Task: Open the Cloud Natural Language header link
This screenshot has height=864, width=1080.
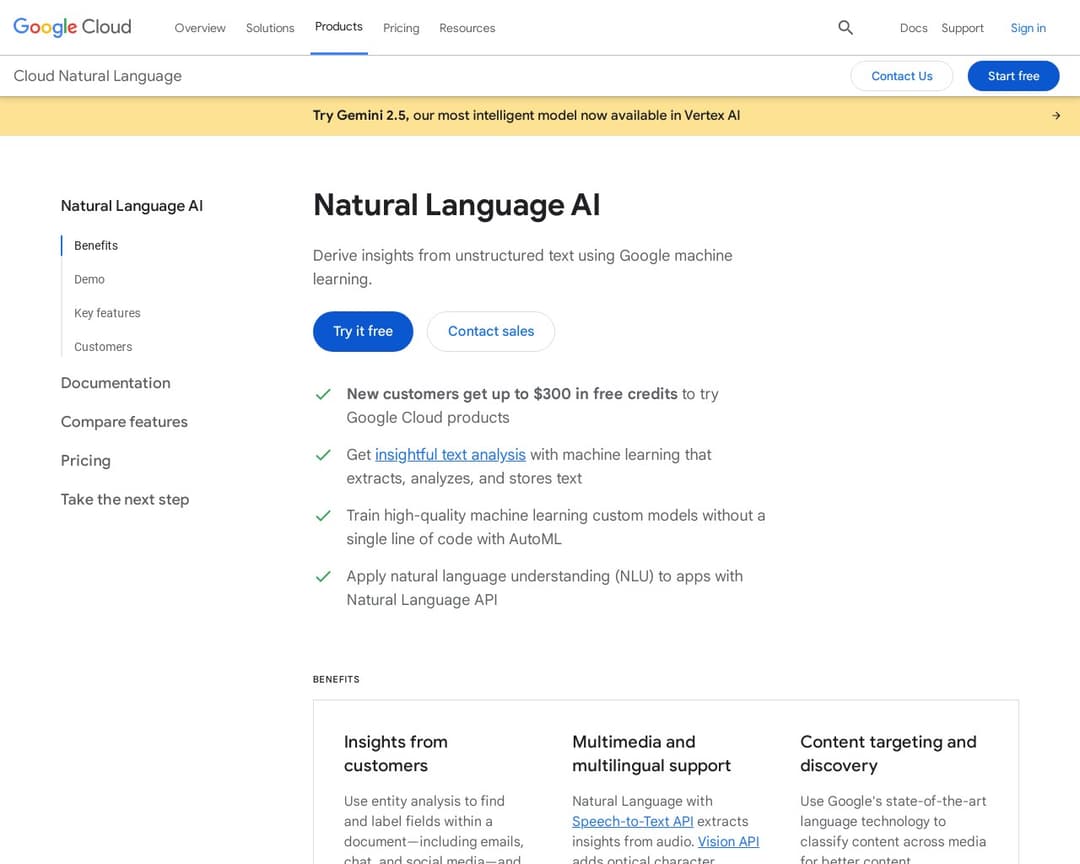Action: 98,76
